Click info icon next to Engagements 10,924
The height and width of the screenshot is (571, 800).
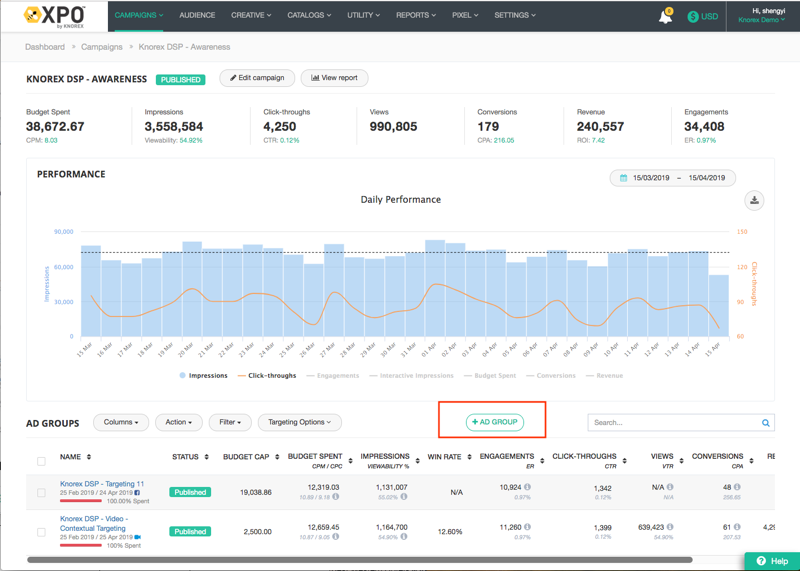click(527, 487)
